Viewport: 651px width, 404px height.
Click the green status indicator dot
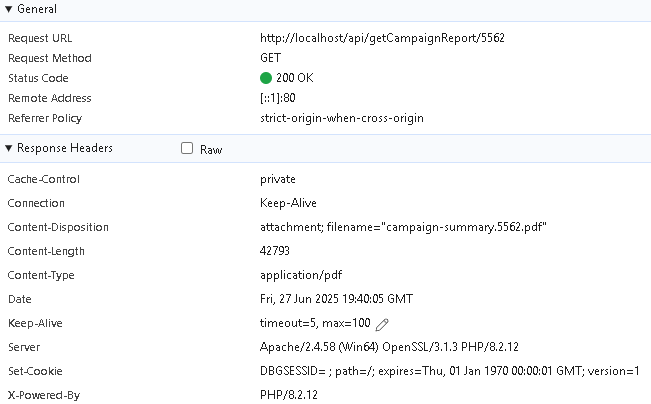point(266,78)
